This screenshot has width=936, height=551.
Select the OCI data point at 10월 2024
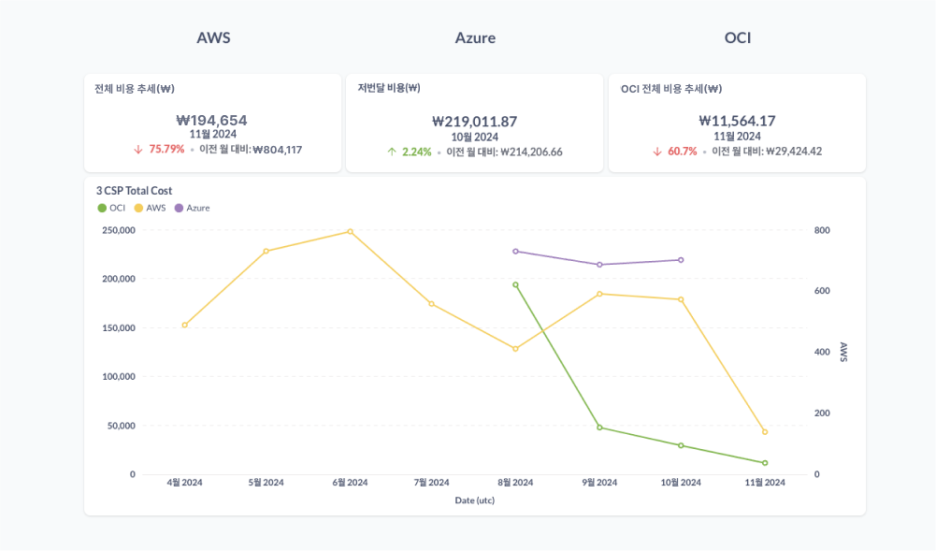click(x=681, y=446)
